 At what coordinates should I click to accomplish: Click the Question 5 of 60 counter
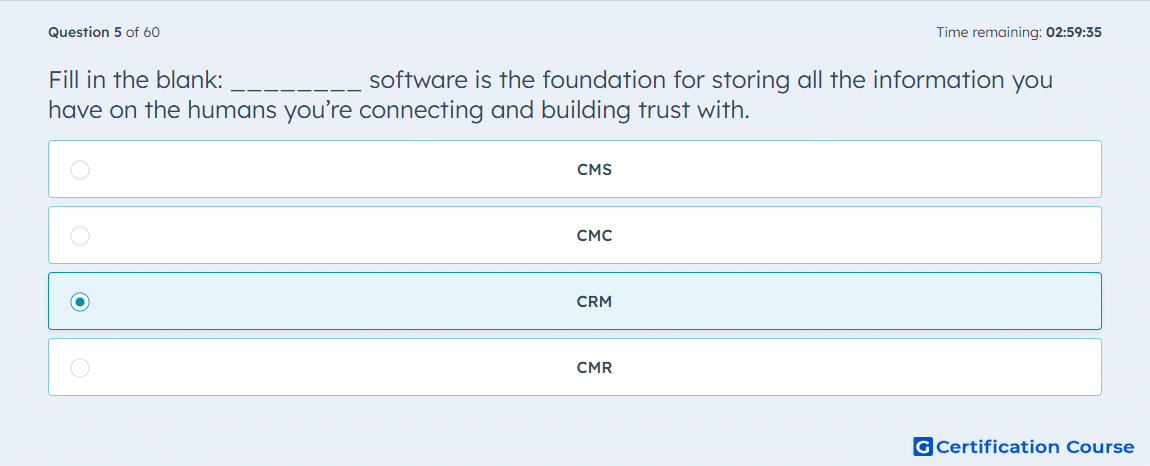(104, 32)
